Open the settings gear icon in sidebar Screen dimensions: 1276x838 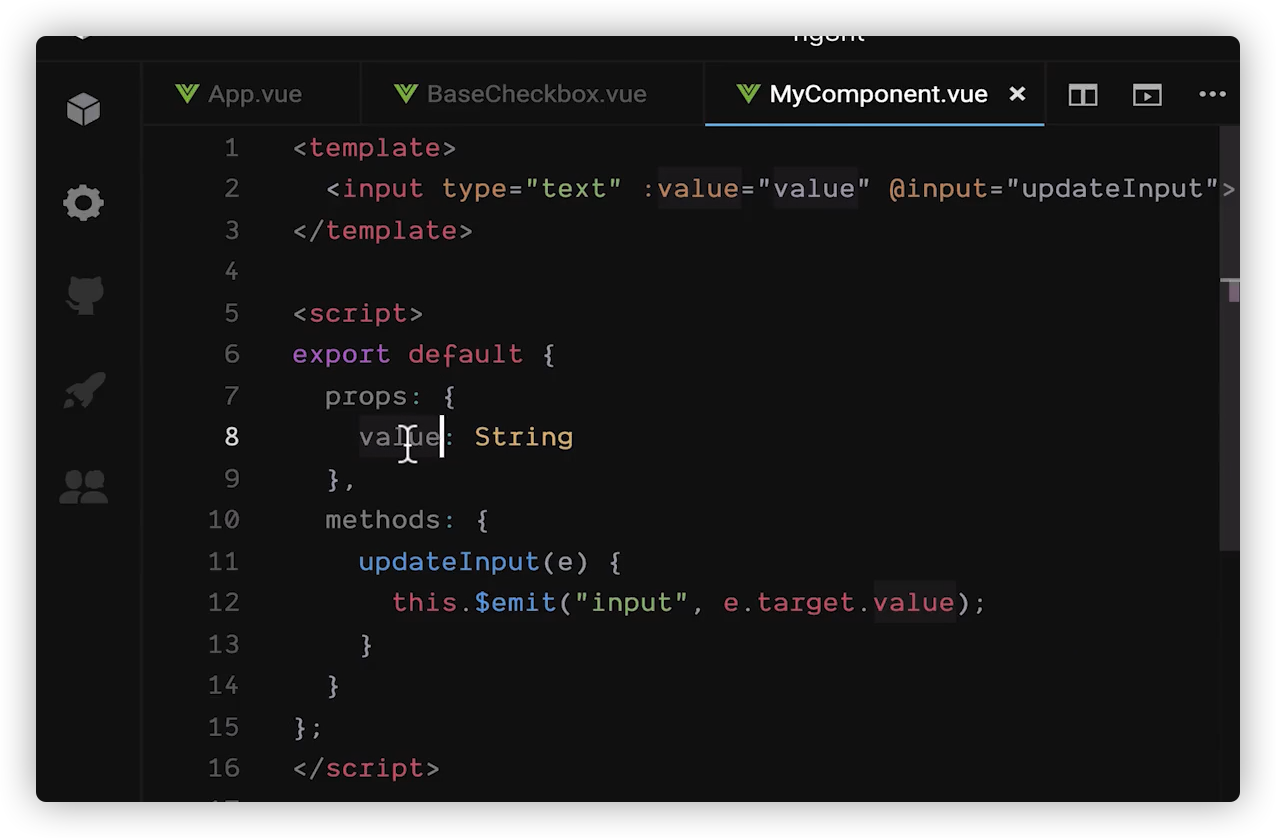tap(83, 203)
